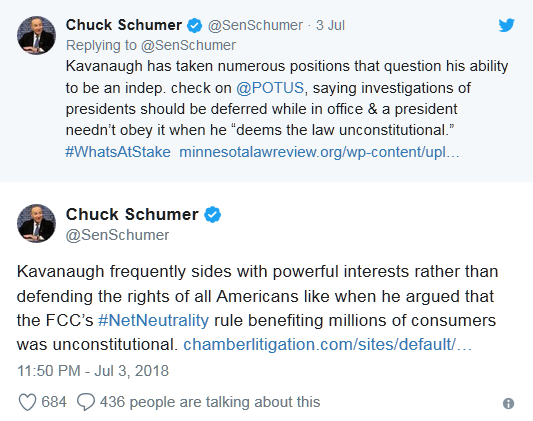Image resolution: width=533 pixels, height=421 pixels.
Task: Click the 3 Jul date in top tweet
Action: click(x=330, y=25)
